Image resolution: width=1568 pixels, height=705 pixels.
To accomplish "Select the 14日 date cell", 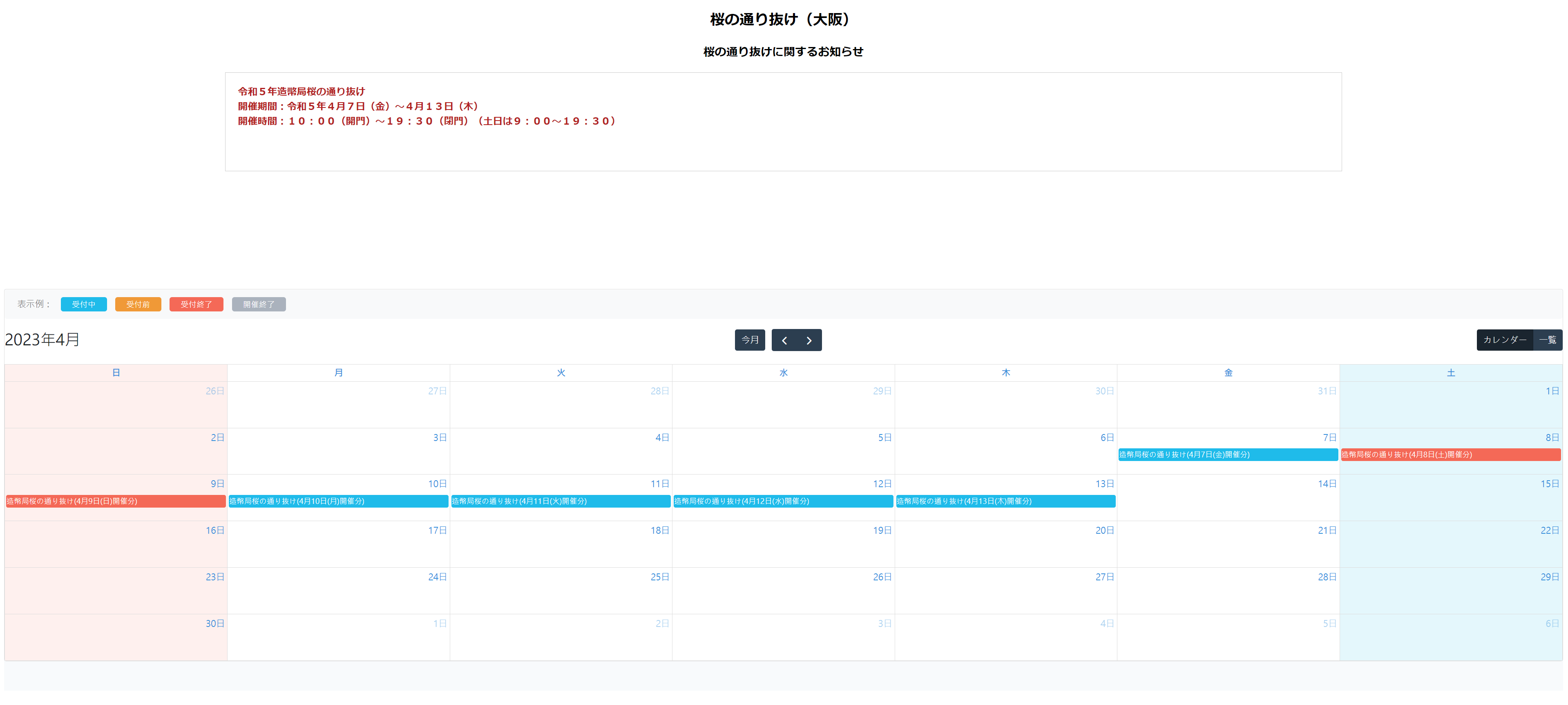I will click(x=1228, y=498).
